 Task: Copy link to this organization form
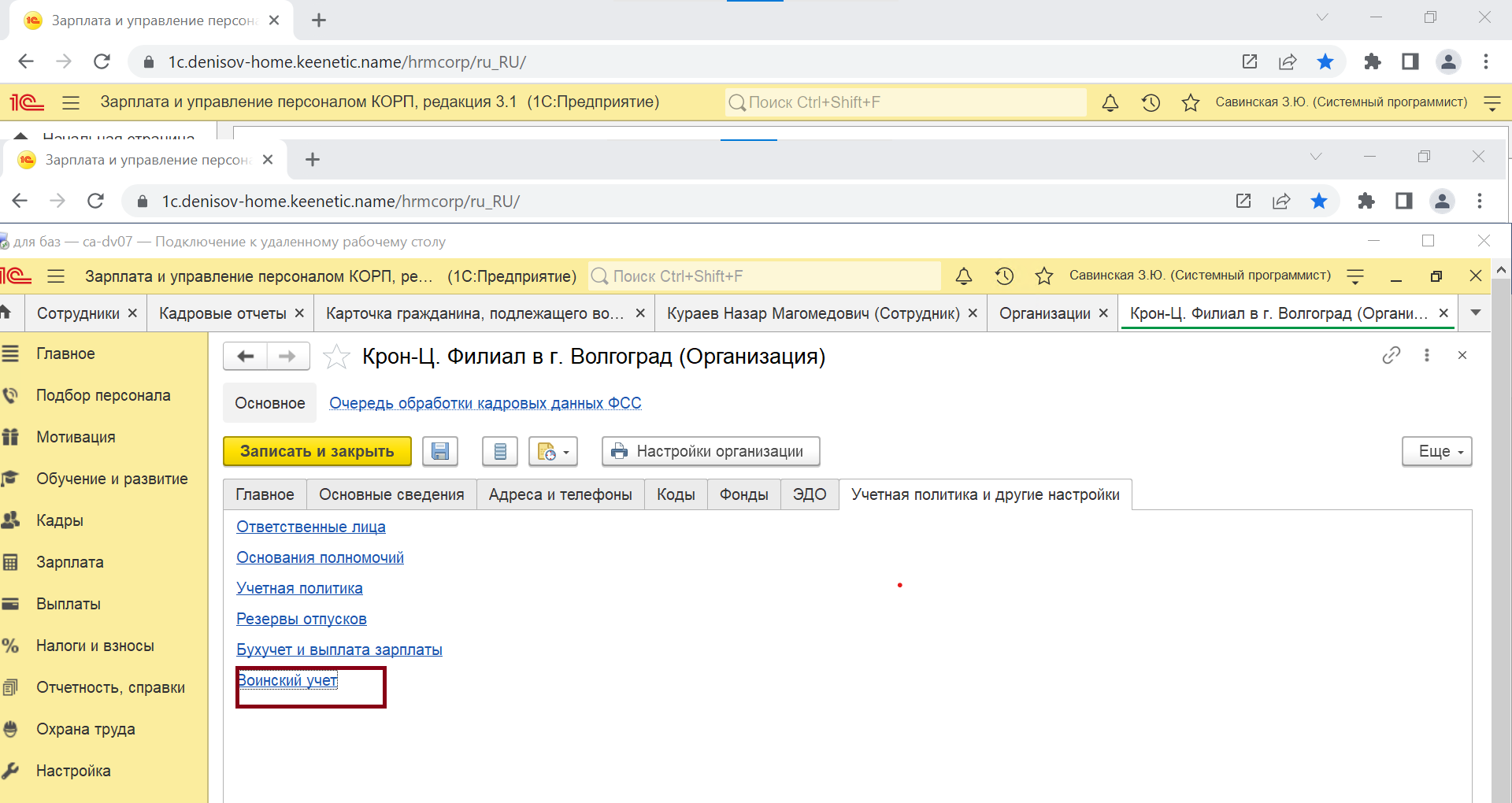coord(1392,355)
